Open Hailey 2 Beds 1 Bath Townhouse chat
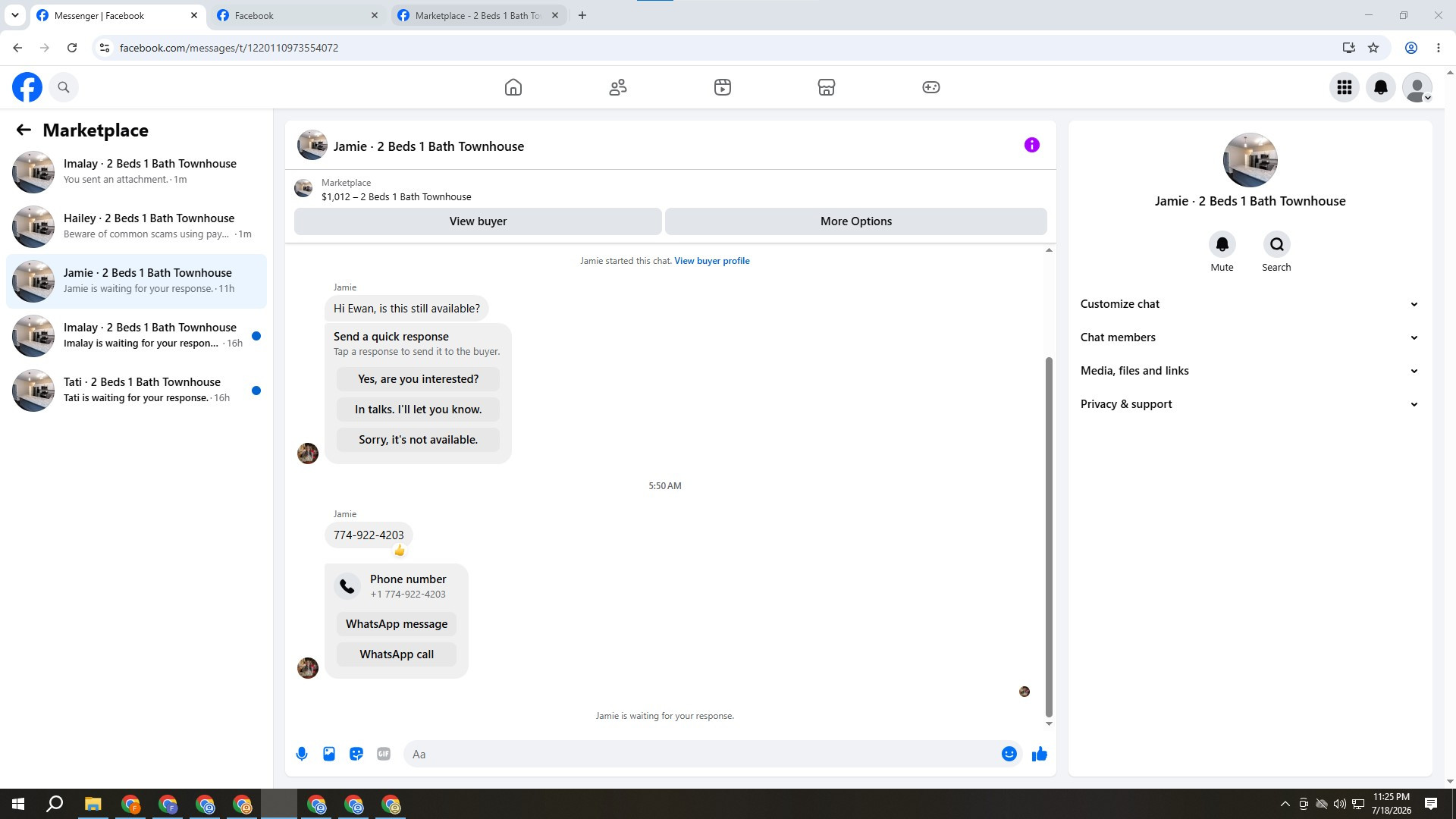This screenshot has height=819, width=1456. click(x=136, y=226)
